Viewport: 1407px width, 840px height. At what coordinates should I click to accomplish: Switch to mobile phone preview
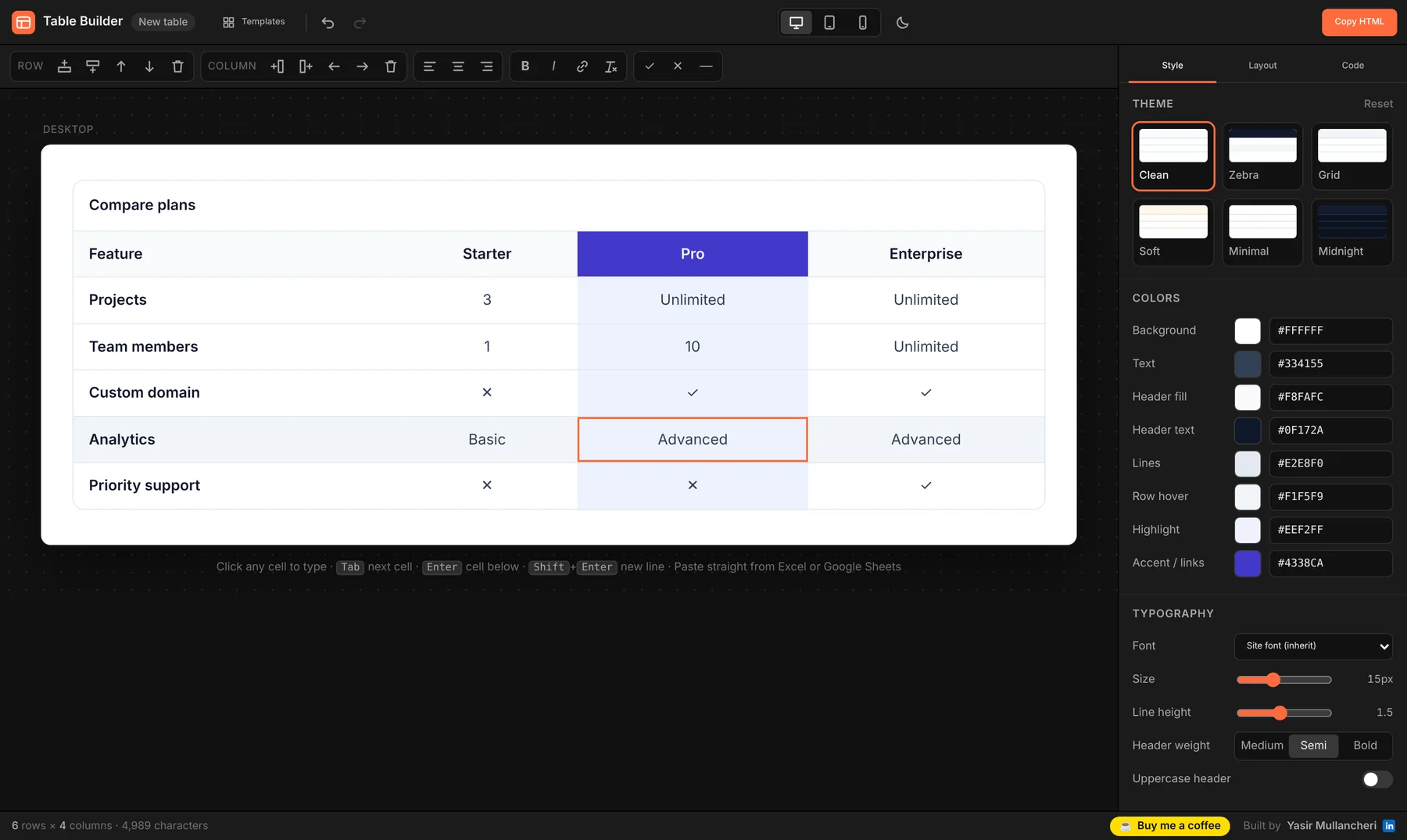pyautogui.click(x=862, y=23)
